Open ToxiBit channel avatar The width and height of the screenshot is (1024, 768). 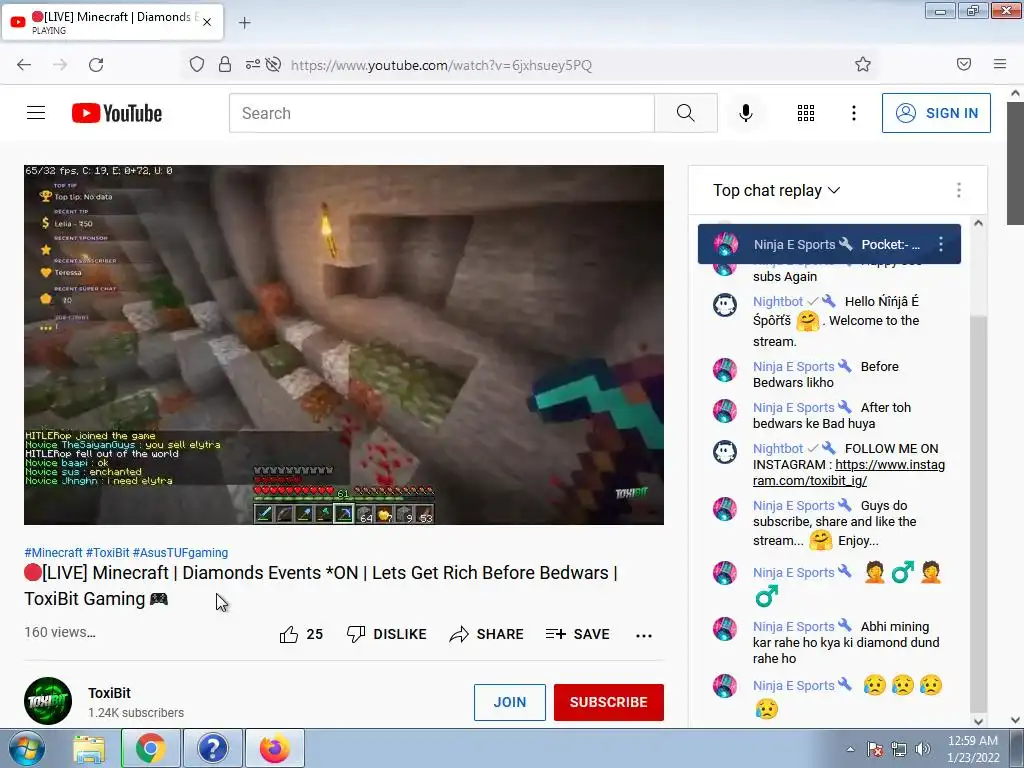click(48, 701)
